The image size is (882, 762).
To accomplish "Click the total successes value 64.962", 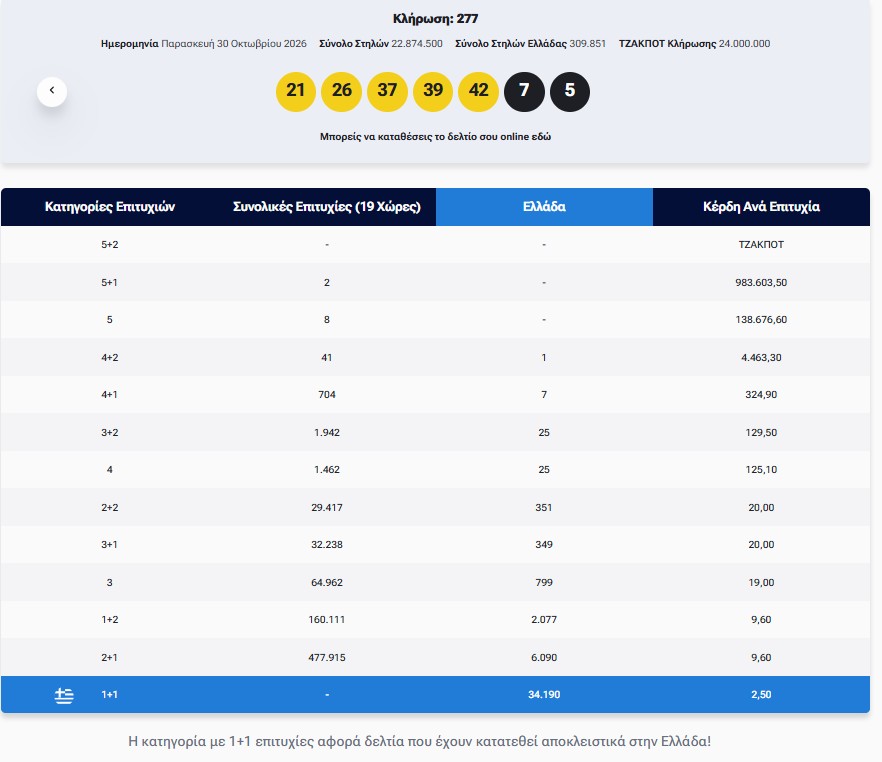I will [x=327, y=583].
